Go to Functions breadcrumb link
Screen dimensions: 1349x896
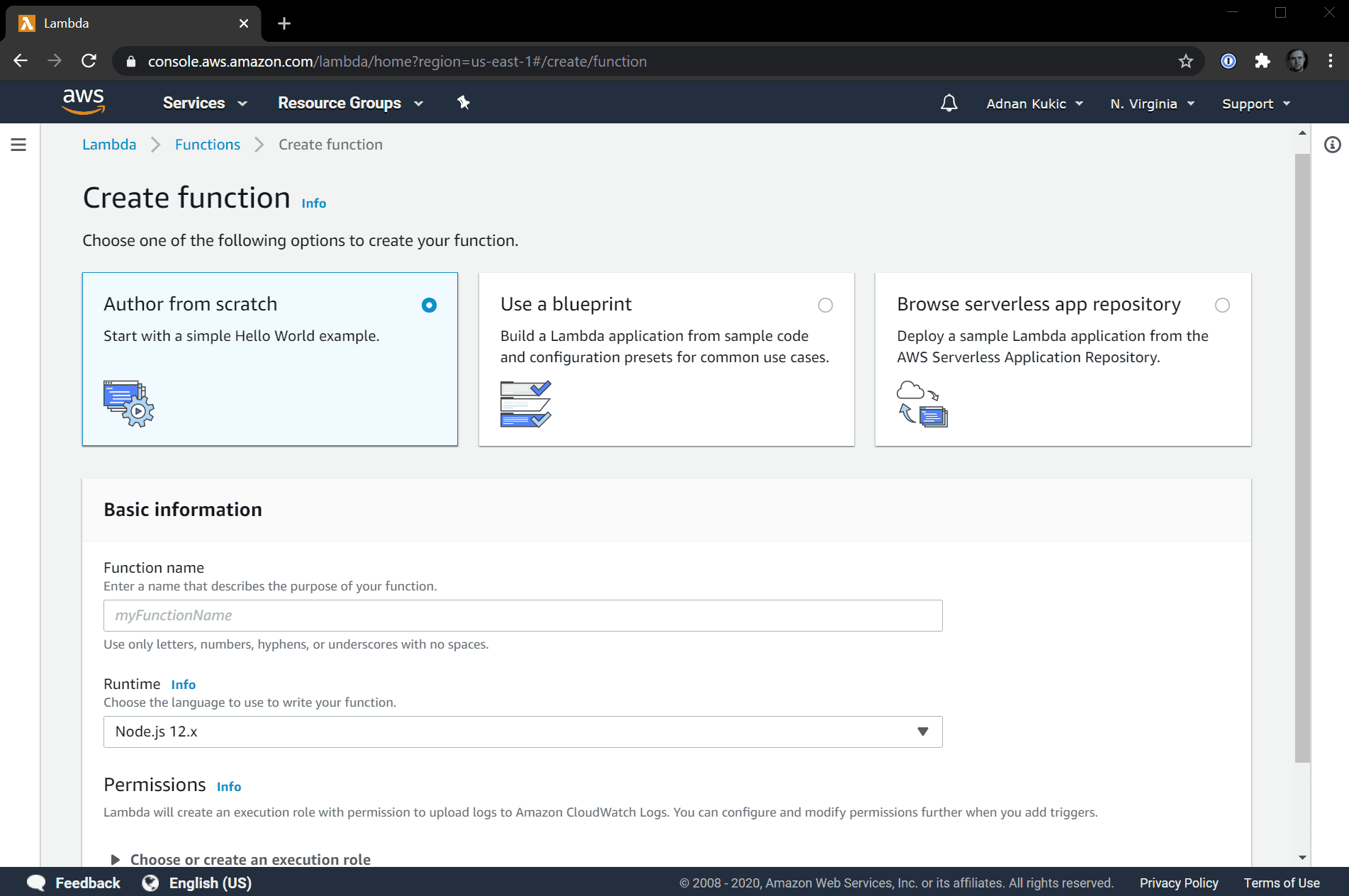(207, 145)
